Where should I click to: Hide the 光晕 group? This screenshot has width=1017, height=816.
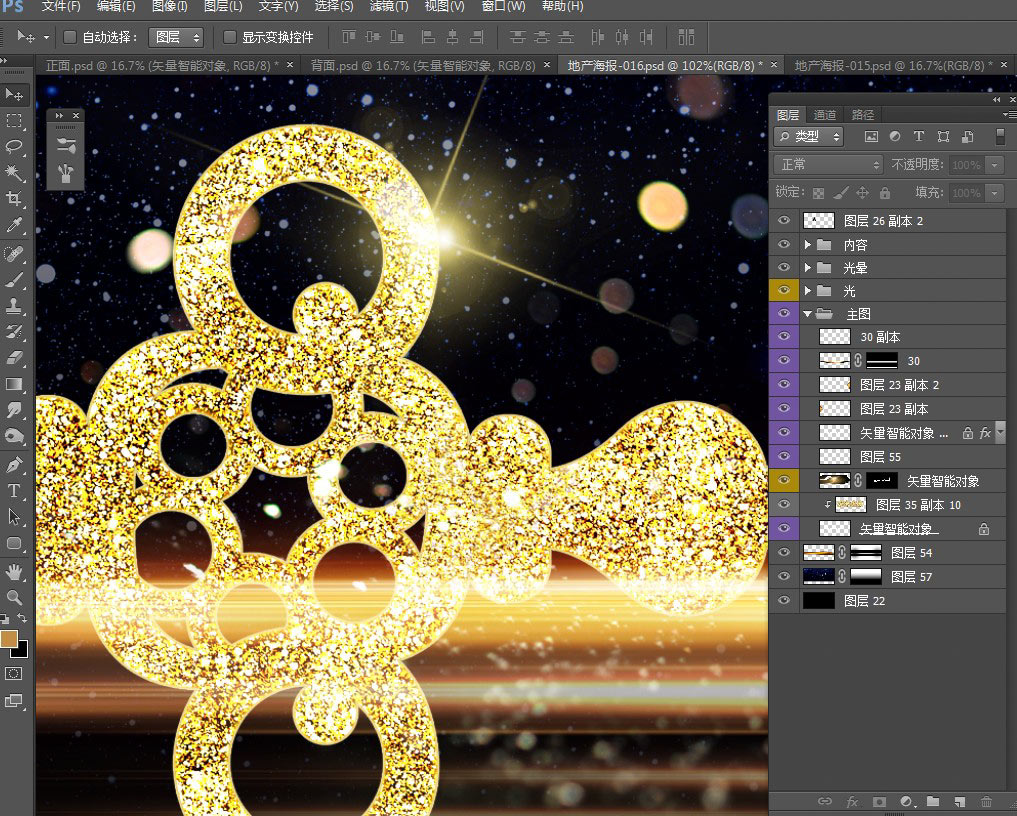(784, 267)
